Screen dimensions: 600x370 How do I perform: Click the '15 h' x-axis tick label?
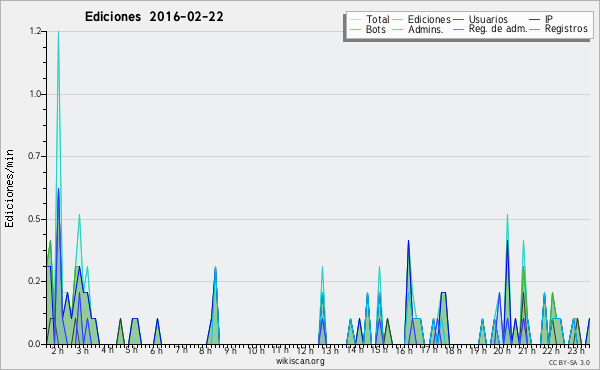click(x=379, y=350)
